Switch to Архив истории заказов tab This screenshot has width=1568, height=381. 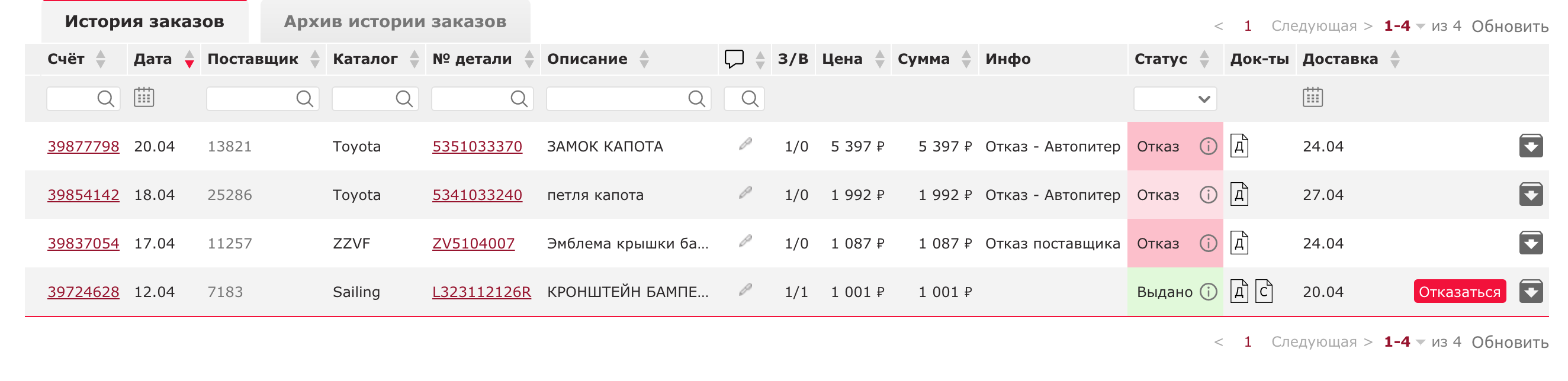click(x=395, y=21)
